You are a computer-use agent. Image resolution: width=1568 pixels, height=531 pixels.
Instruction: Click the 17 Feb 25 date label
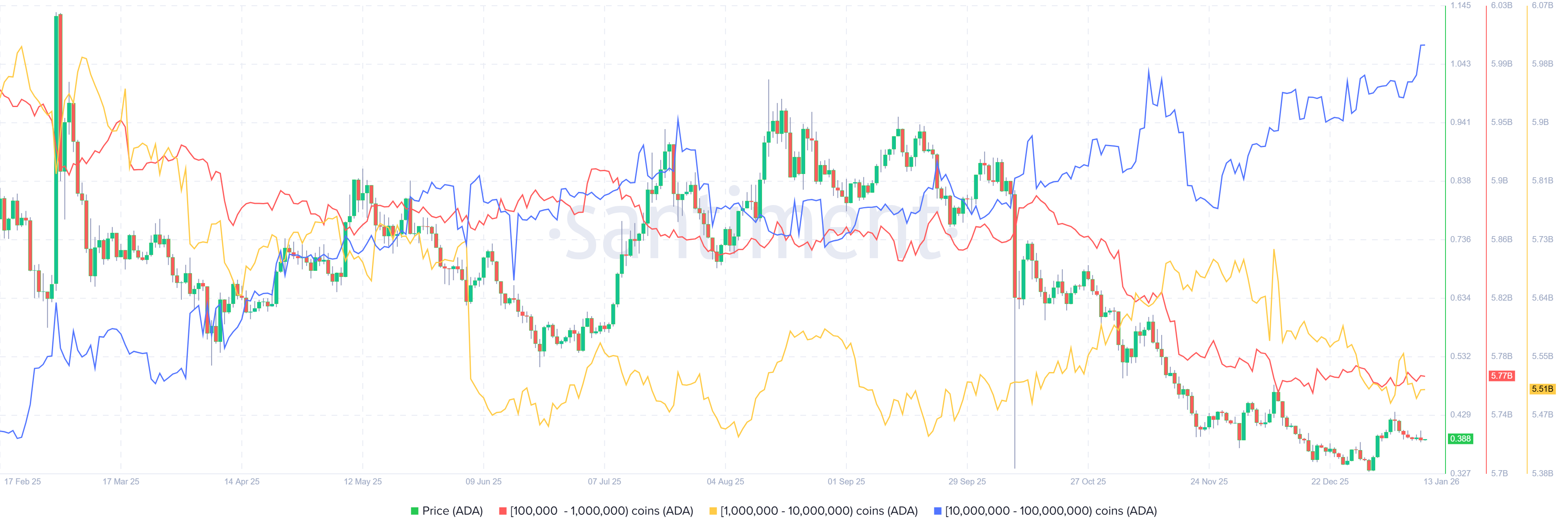point(22,481)
